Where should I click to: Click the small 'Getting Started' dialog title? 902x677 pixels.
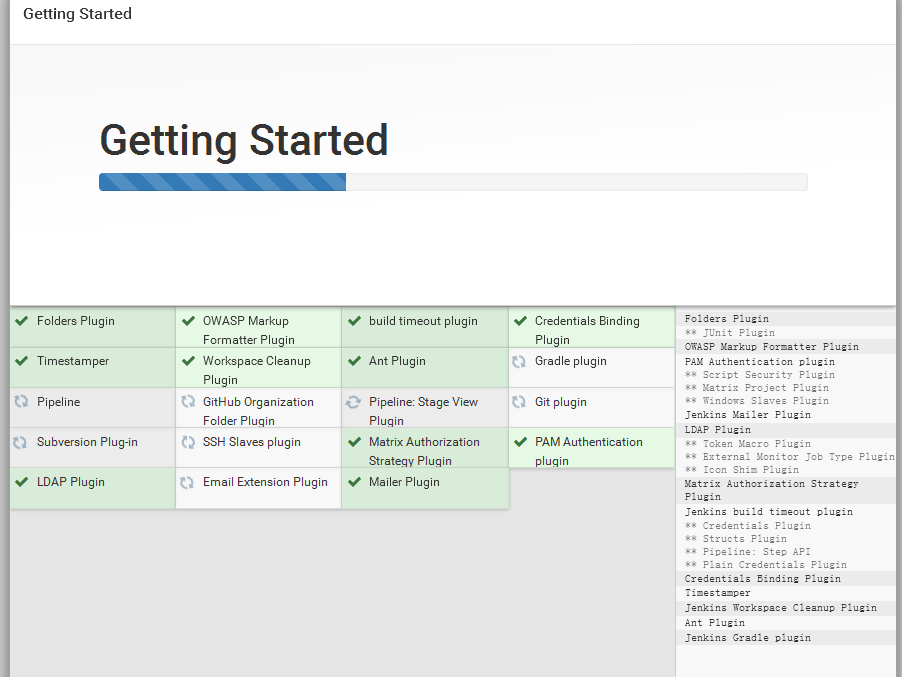tap(77, 14)
